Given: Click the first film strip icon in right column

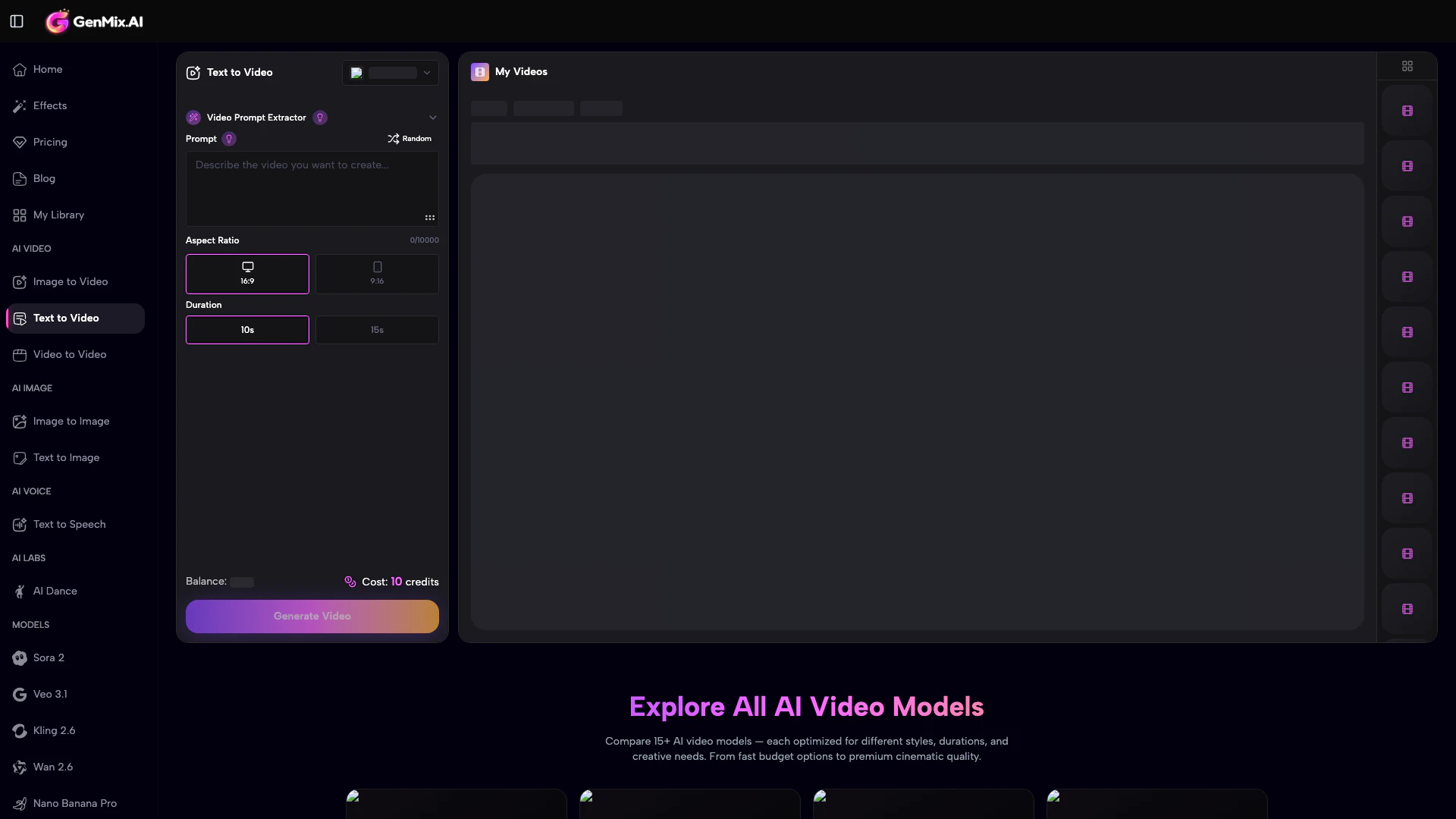Looking at the screenshot, I should click(1407, 111).
